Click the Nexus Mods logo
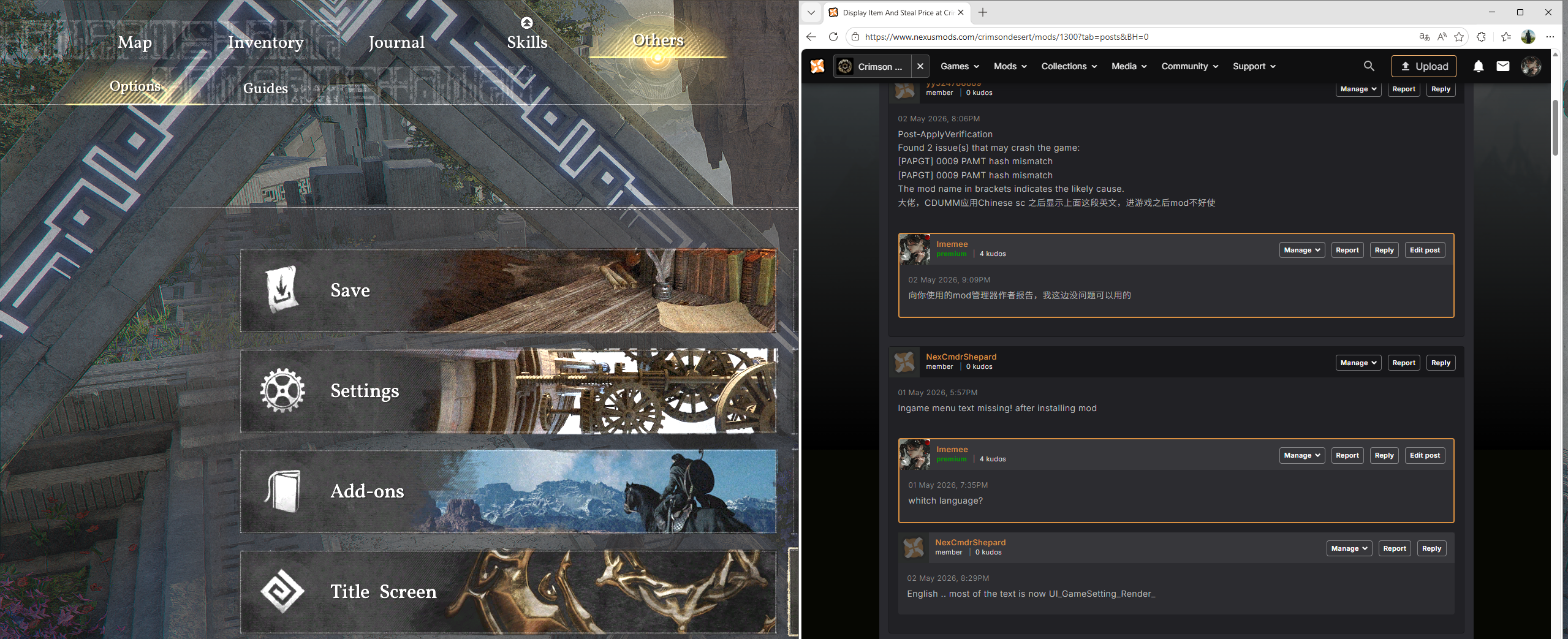 [x=817, y=66]
